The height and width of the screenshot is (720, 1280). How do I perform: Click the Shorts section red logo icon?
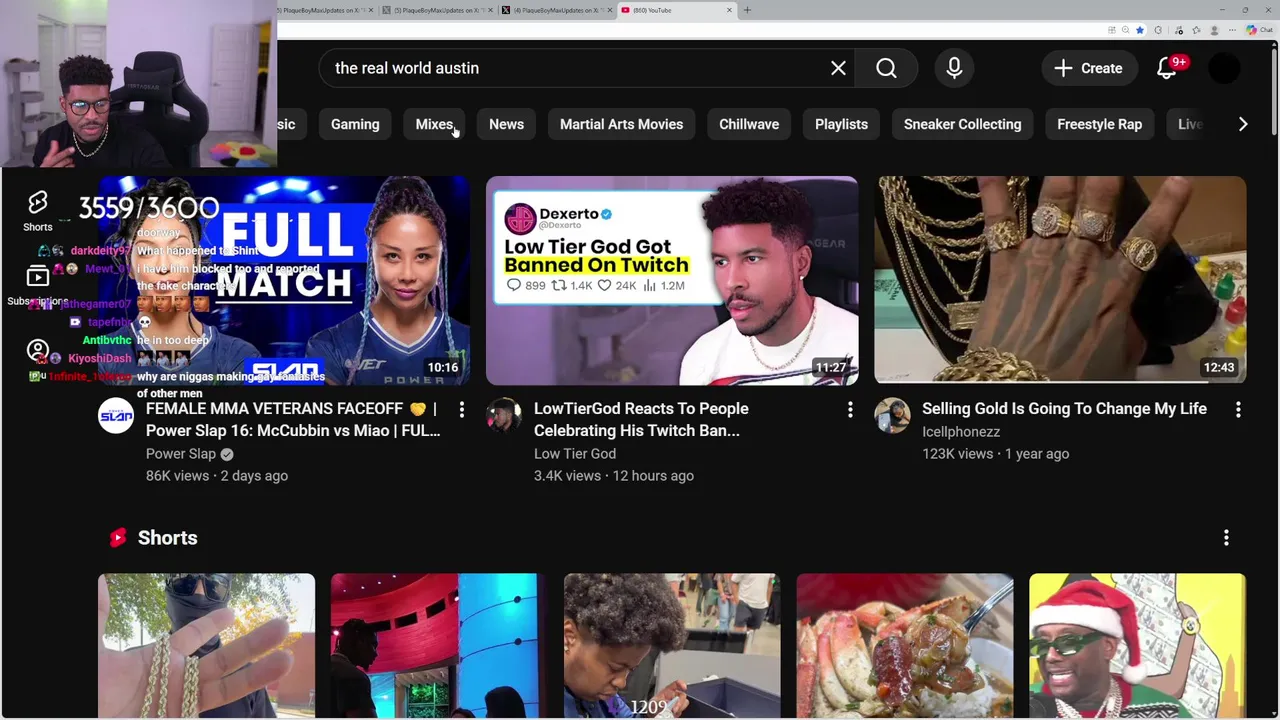(x=118, y=538)
